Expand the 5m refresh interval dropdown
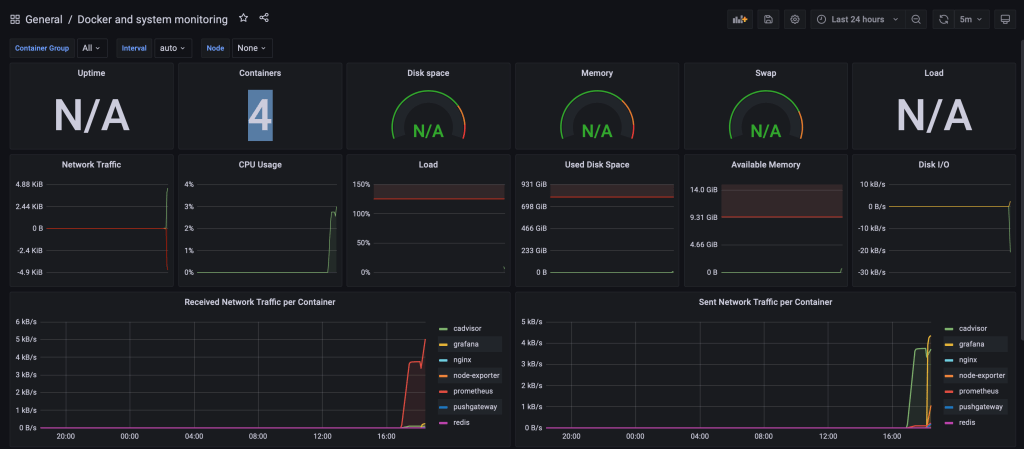The width and height of the screenshot is (1024, 449). (x=971, y=19)
